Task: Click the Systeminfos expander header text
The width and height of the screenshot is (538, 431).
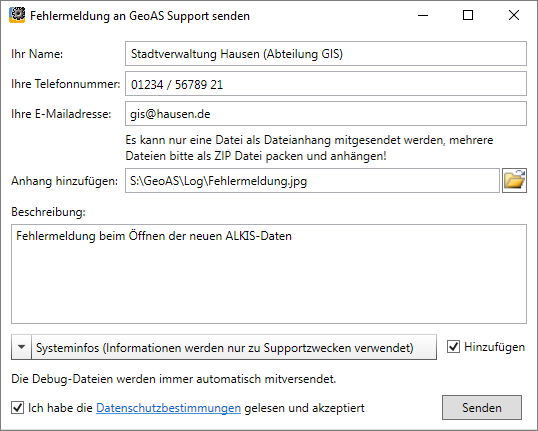Action: coord(225,348)
